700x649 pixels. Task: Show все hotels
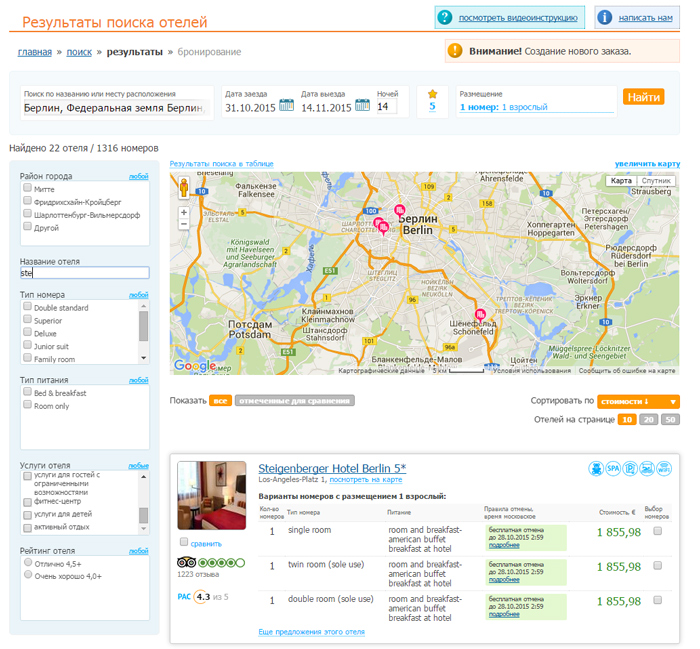tap(221, 401)
